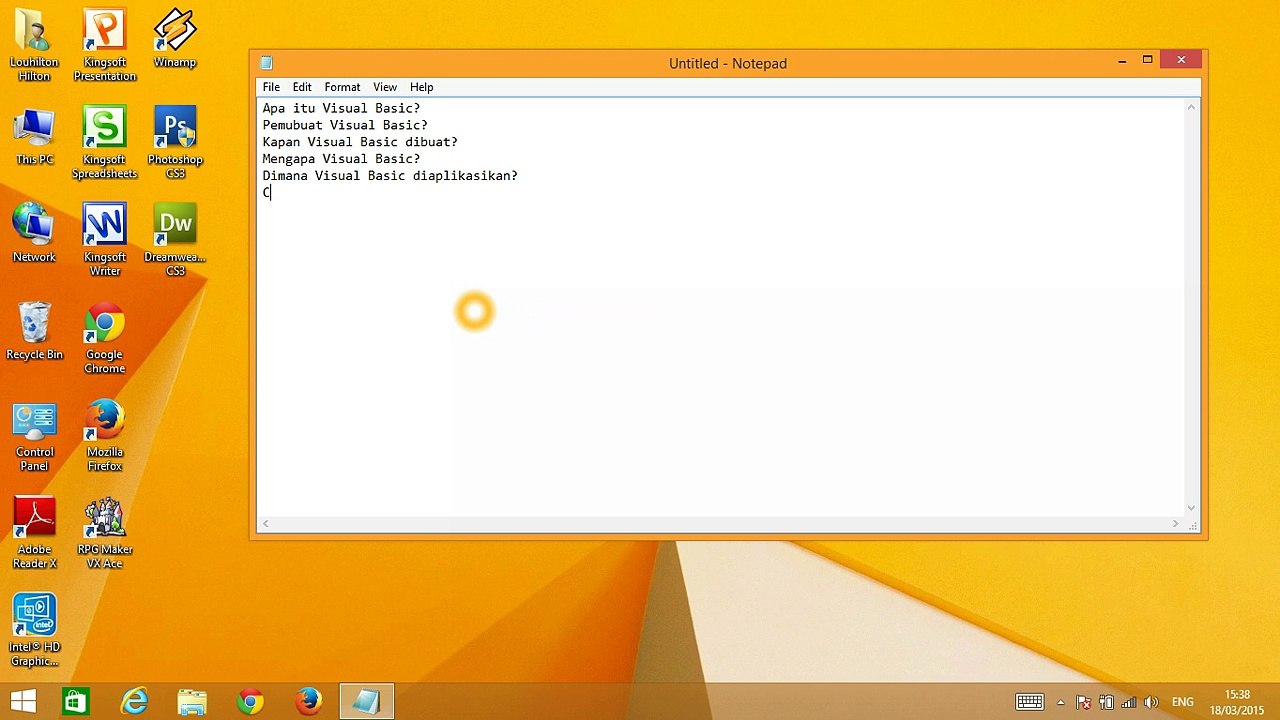This screenshot has height=720, width=1280.
Task: Close the Notepad window
Action: (x=1181, y=61)
